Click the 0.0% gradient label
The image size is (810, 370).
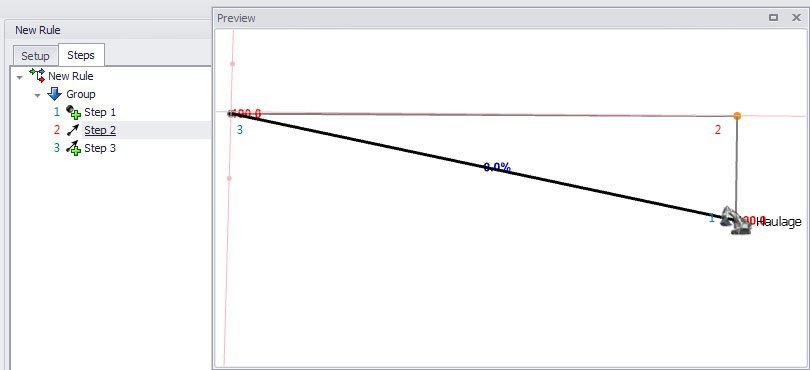pyautogui.click(x=497, y=167)
